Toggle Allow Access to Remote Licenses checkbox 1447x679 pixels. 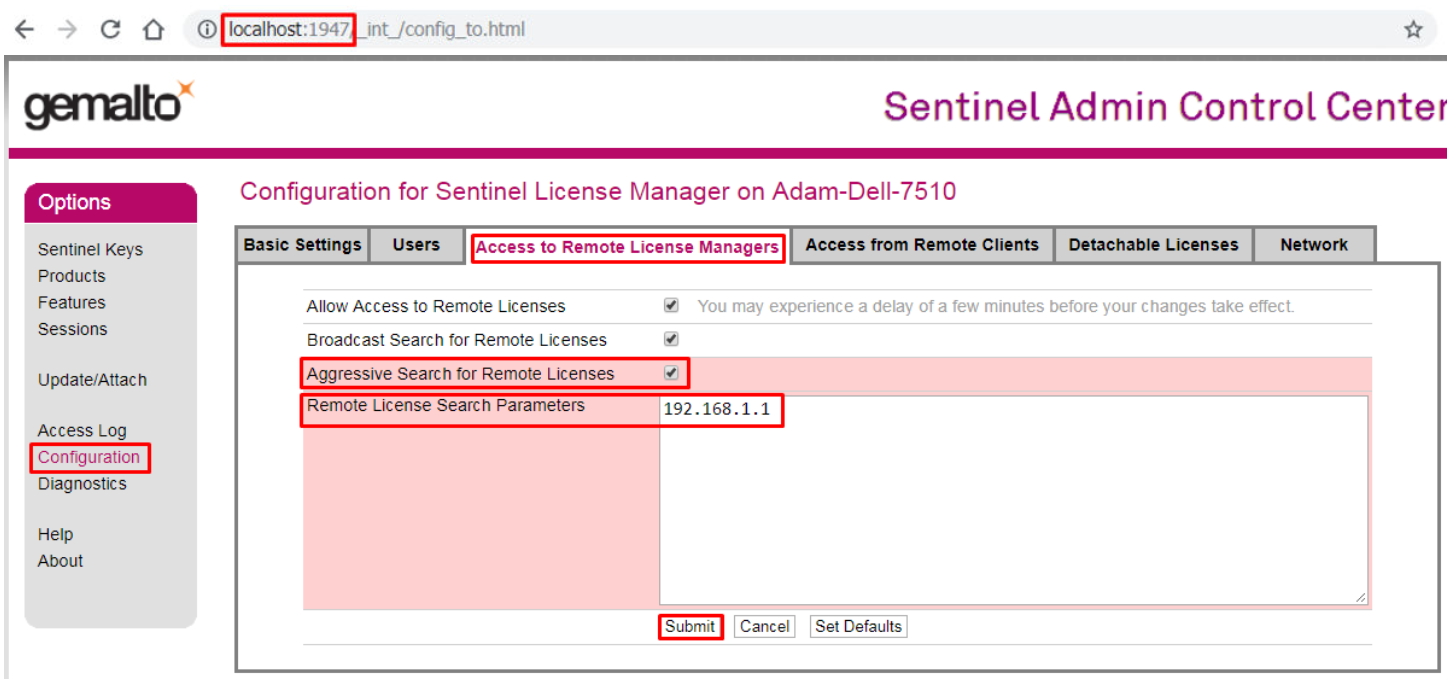tap(671, 305)
